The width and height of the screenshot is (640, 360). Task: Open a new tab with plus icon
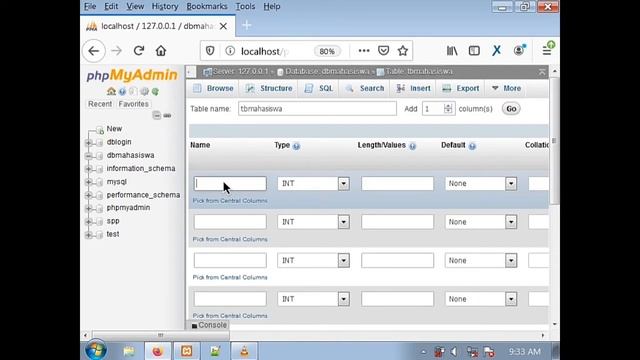coord(247,25)
